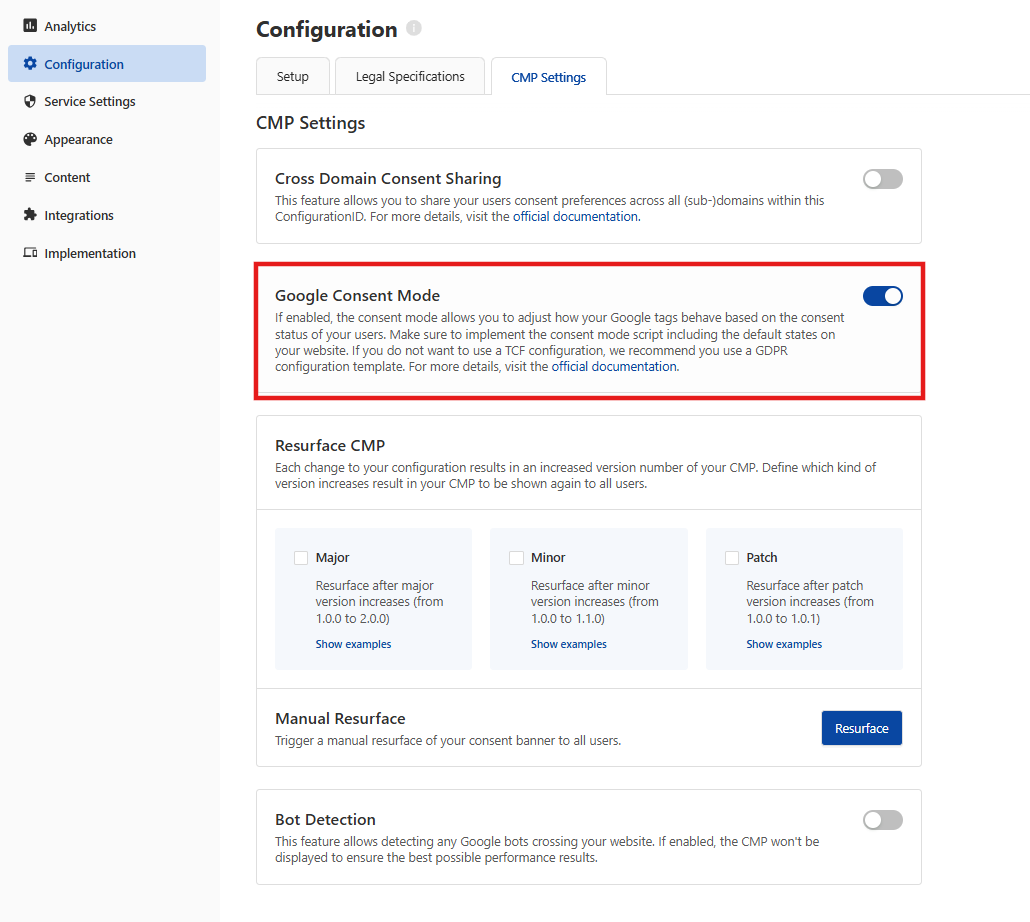Enable Cross Domain Consent Sharing toggle
This screenshot has height=922, width=1030.
coord(883,179)
